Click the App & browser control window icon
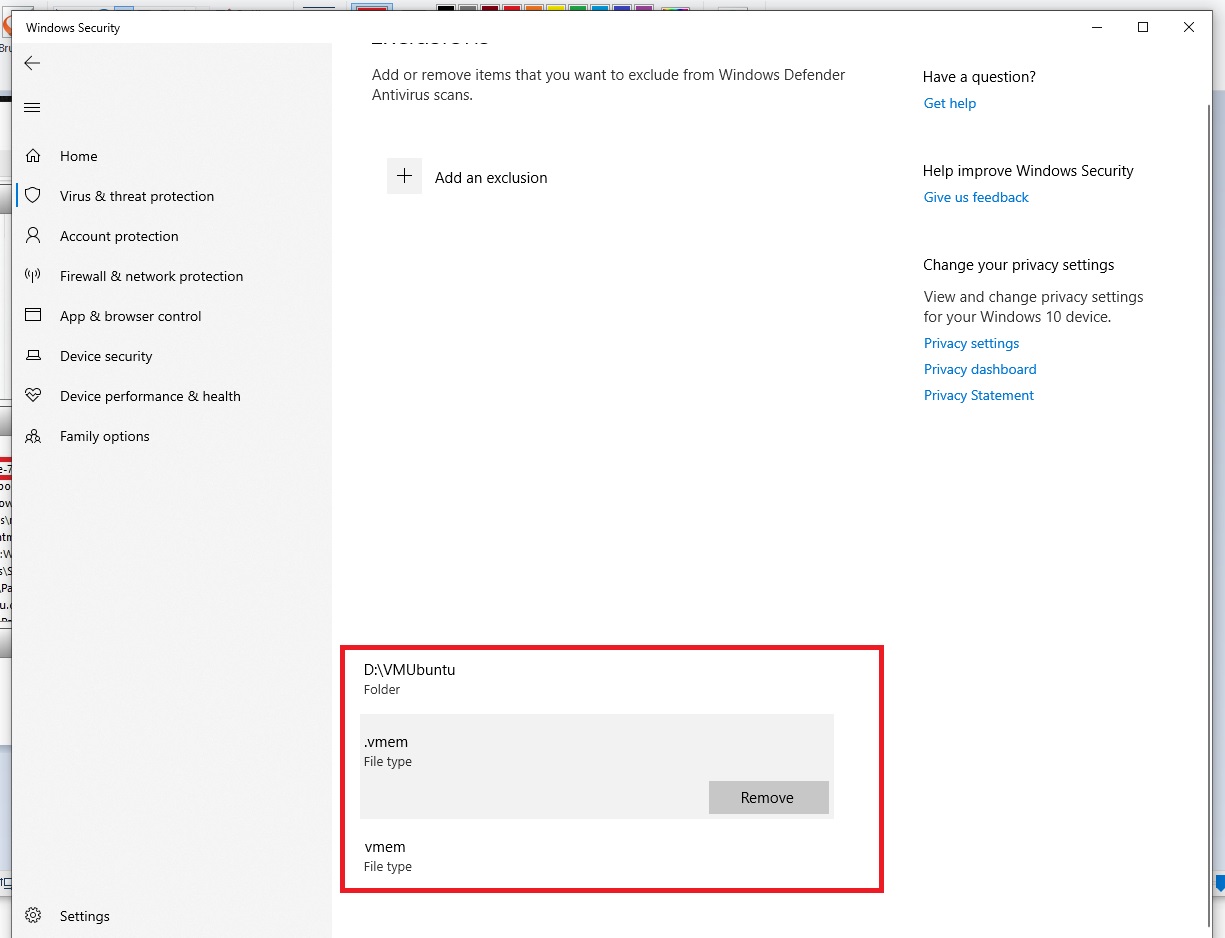Image resolution: width=1225 pixels, height=938 pixels. tap(33, 315)
